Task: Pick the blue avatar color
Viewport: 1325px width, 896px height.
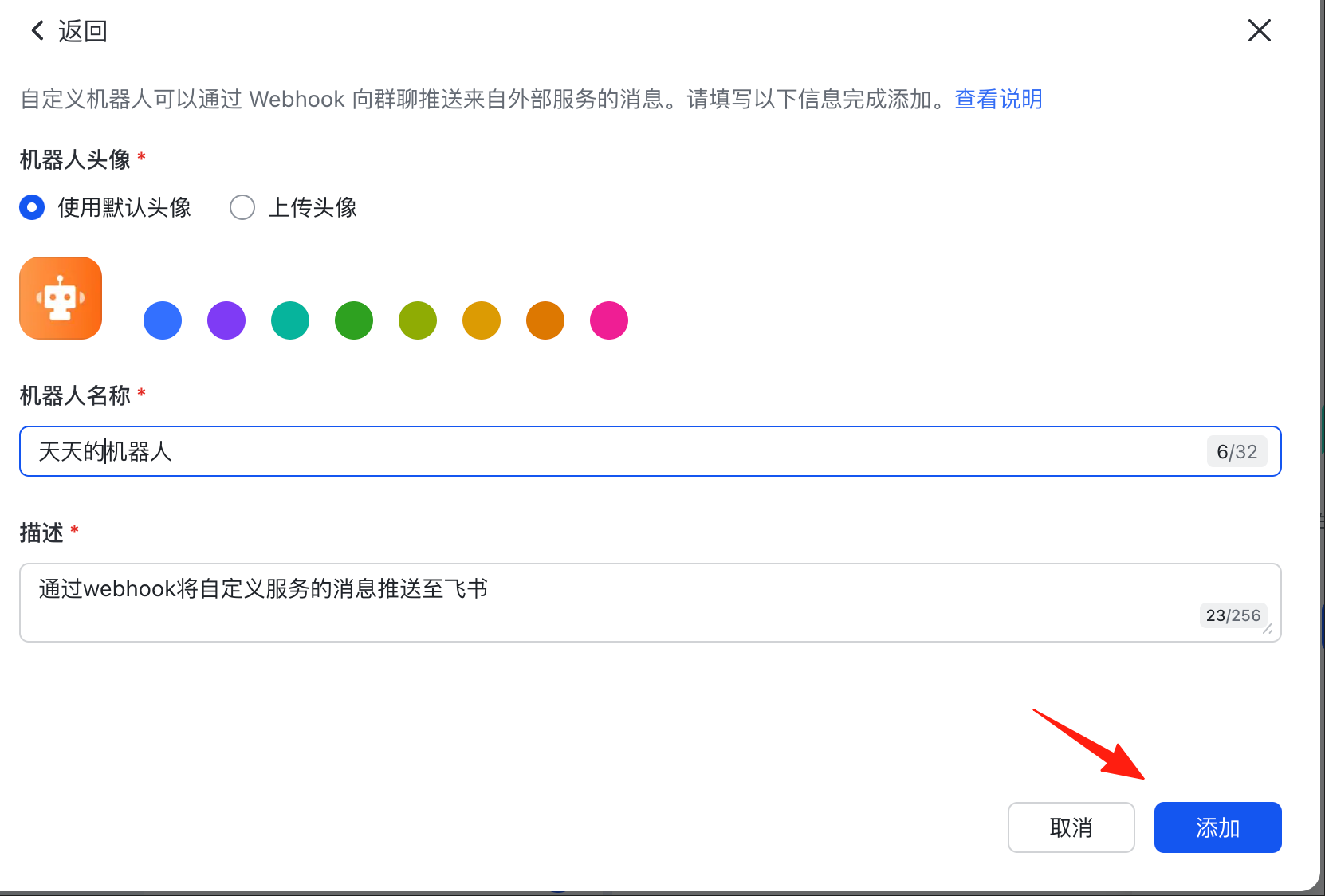Action: click(x=163, y=320)
